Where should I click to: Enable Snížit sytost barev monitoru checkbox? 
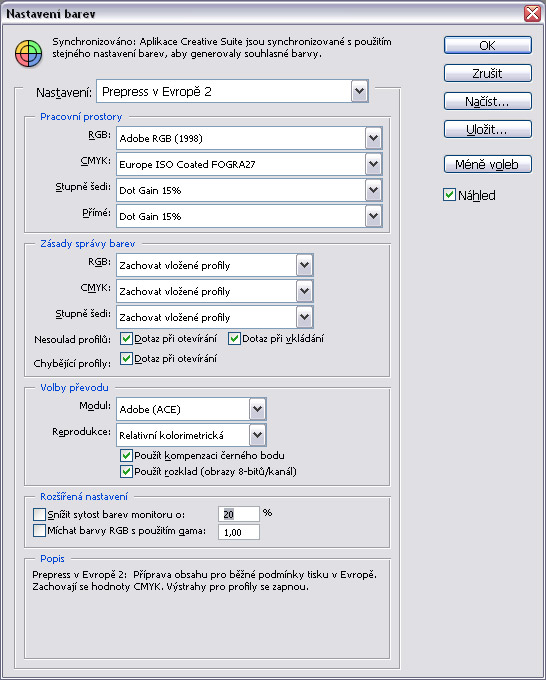[39, 515]
